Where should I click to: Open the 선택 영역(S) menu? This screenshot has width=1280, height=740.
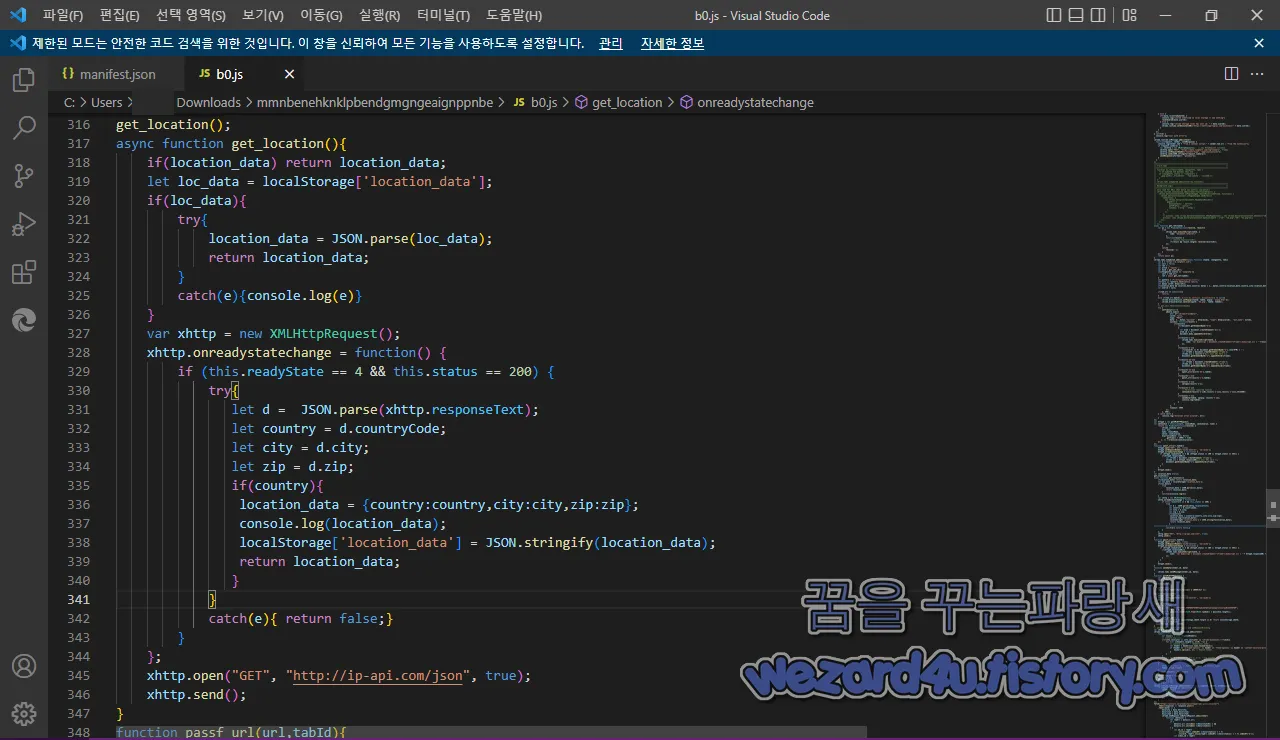pos(191,15)
